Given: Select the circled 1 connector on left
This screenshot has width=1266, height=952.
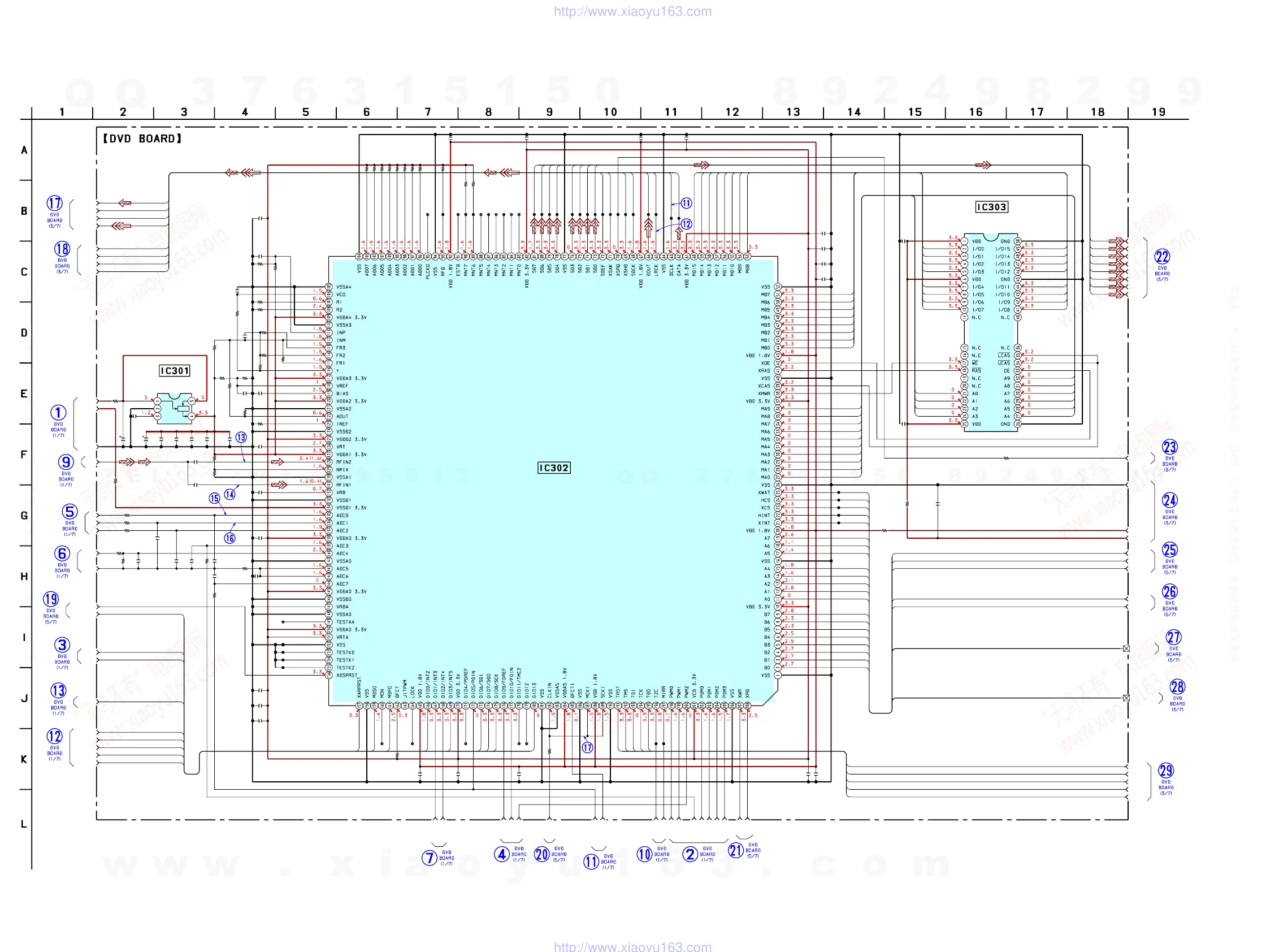Looking at the screenshot, I should 58,413.
